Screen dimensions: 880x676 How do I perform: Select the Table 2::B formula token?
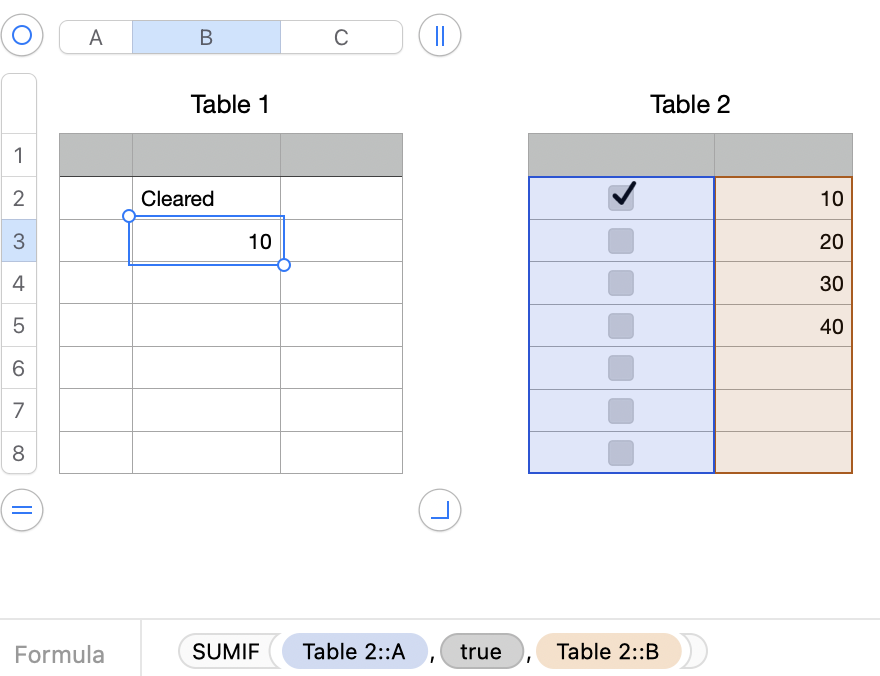coord(608,652)
